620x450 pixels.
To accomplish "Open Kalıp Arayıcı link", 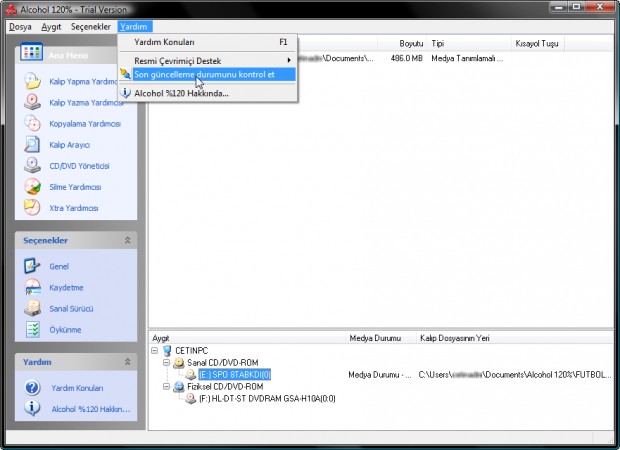I will pyautogui.click(x=70, y=145).
